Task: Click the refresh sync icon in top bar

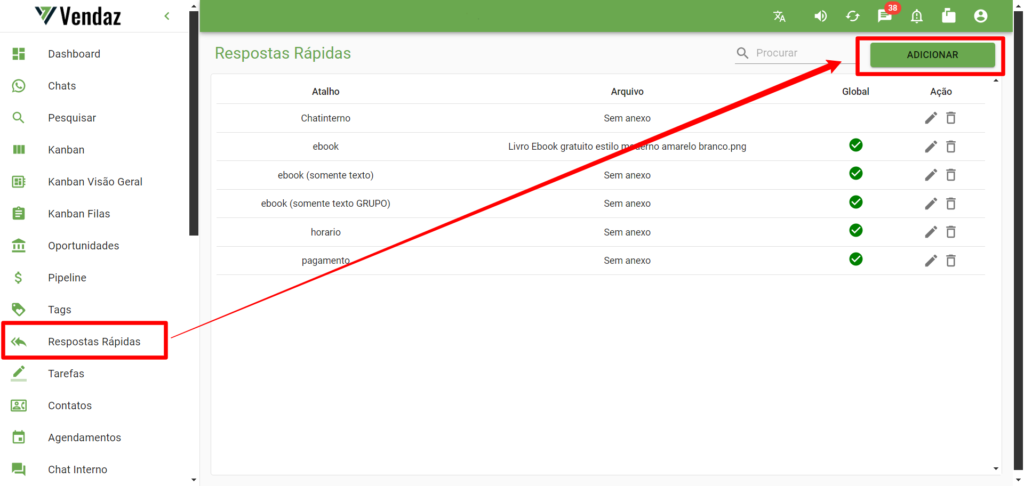Action: (x=852, y=16)
